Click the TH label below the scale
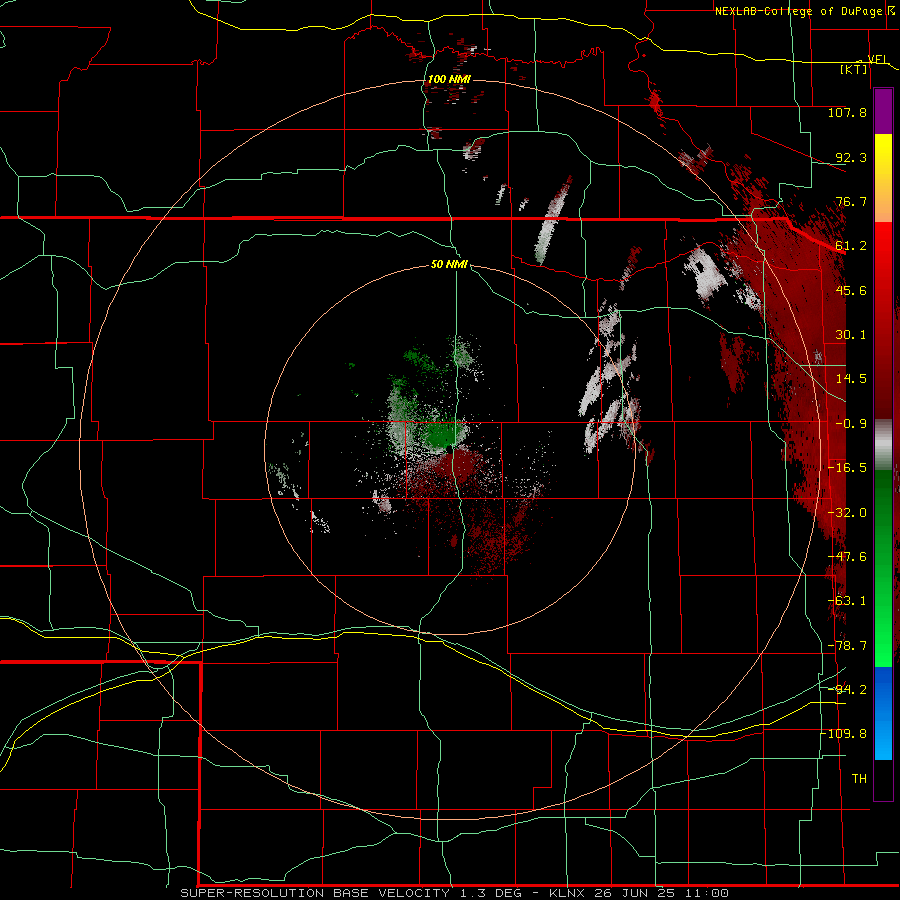The width and height of the screenshot is (900, 900). (x=859, y=779)
